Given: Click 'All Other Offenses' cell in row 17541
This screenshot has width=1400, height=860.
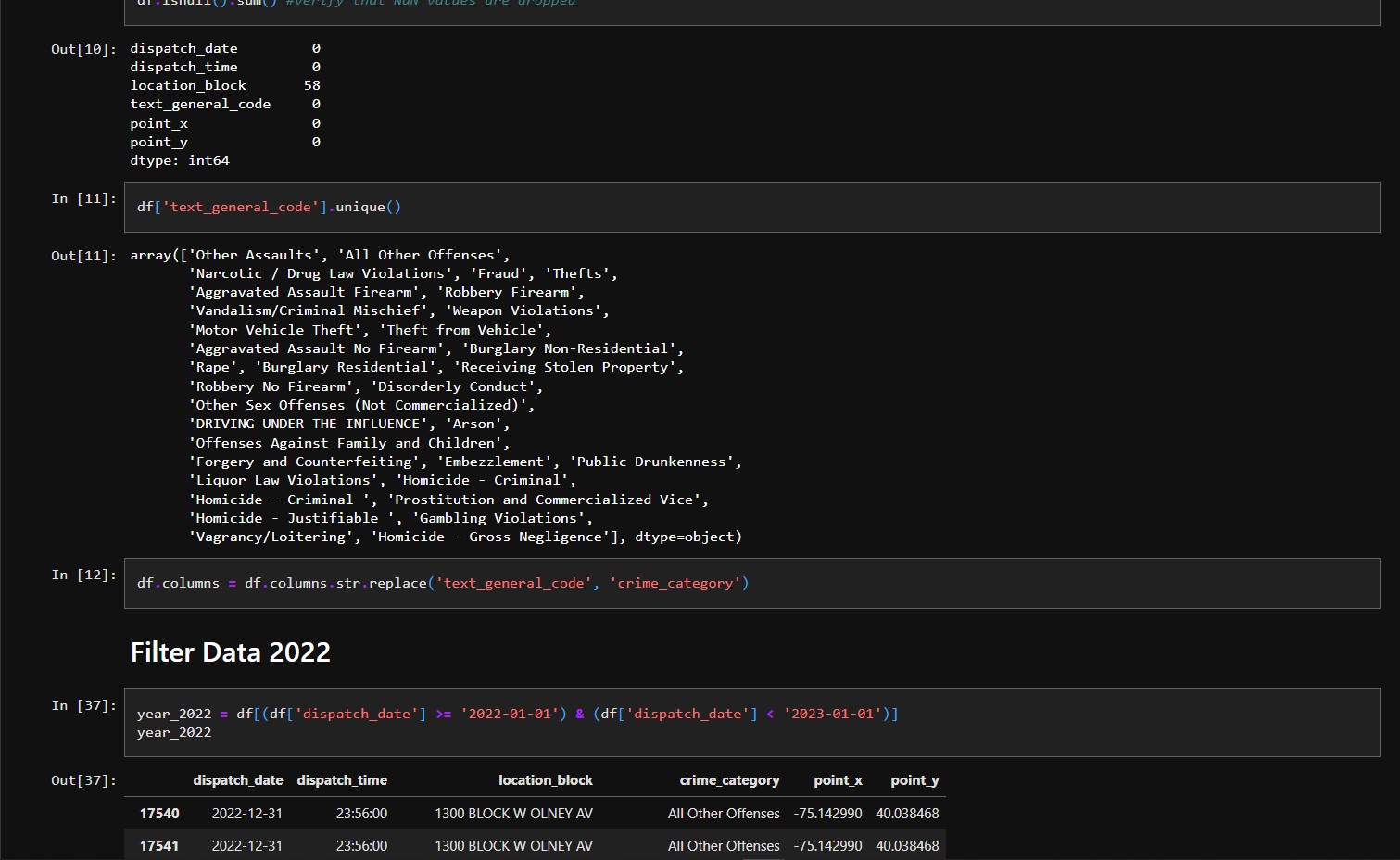Looking at the screenshot, I should [x=724, y=846].
